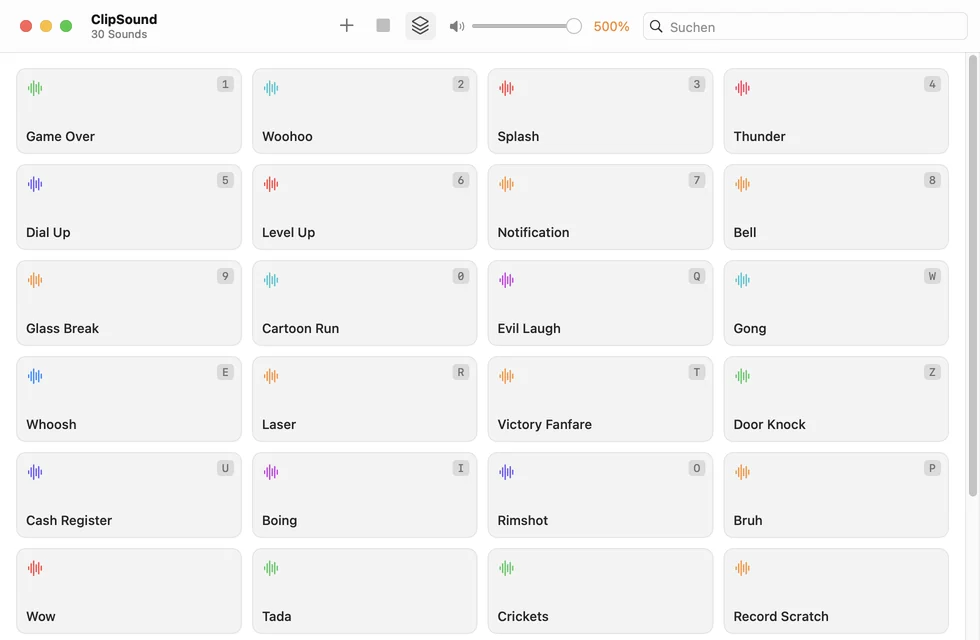The width and height of the screenshot is (980, 640).
Task: Click the red waveform icon on Thunder
Action: pos(742,88)
